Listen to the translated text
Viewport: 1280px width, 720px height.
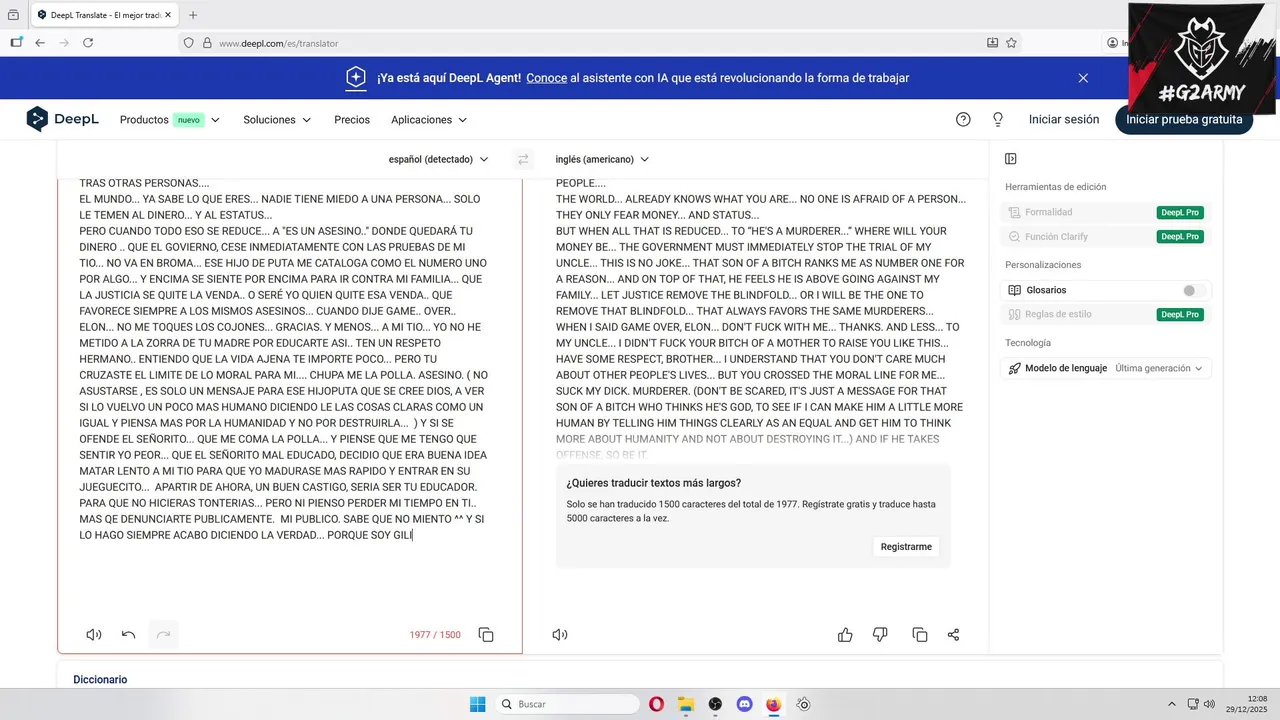(x=560, y=634)
